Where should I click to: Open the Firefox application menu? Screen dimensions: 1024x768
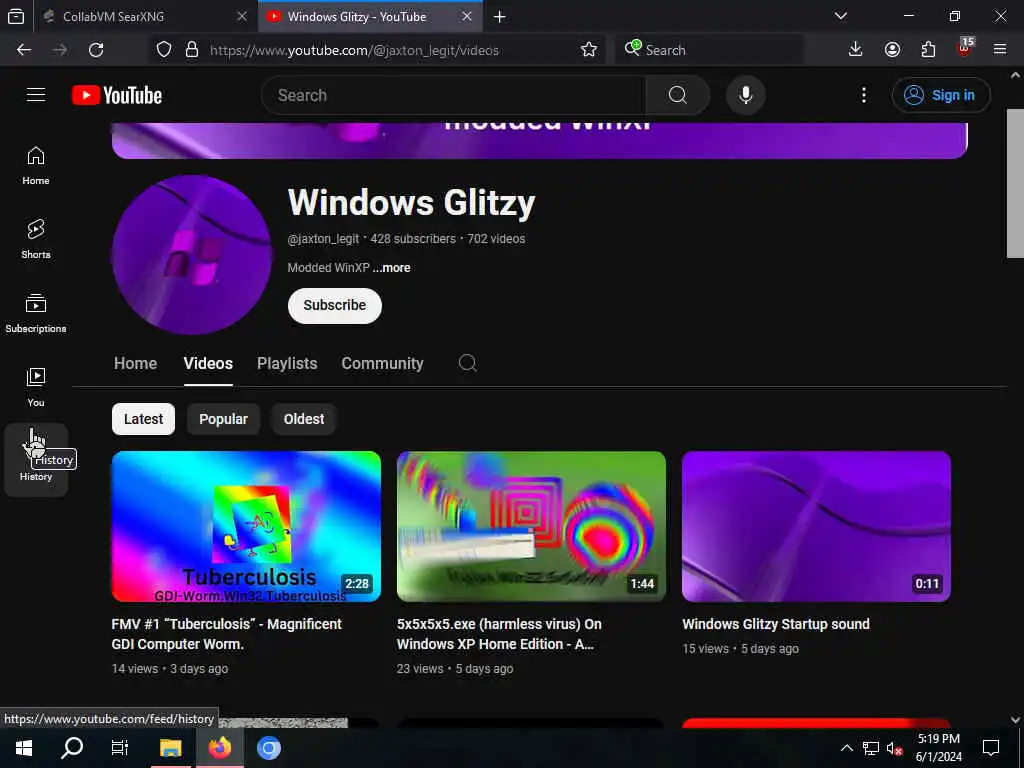(x=999, y=50)
